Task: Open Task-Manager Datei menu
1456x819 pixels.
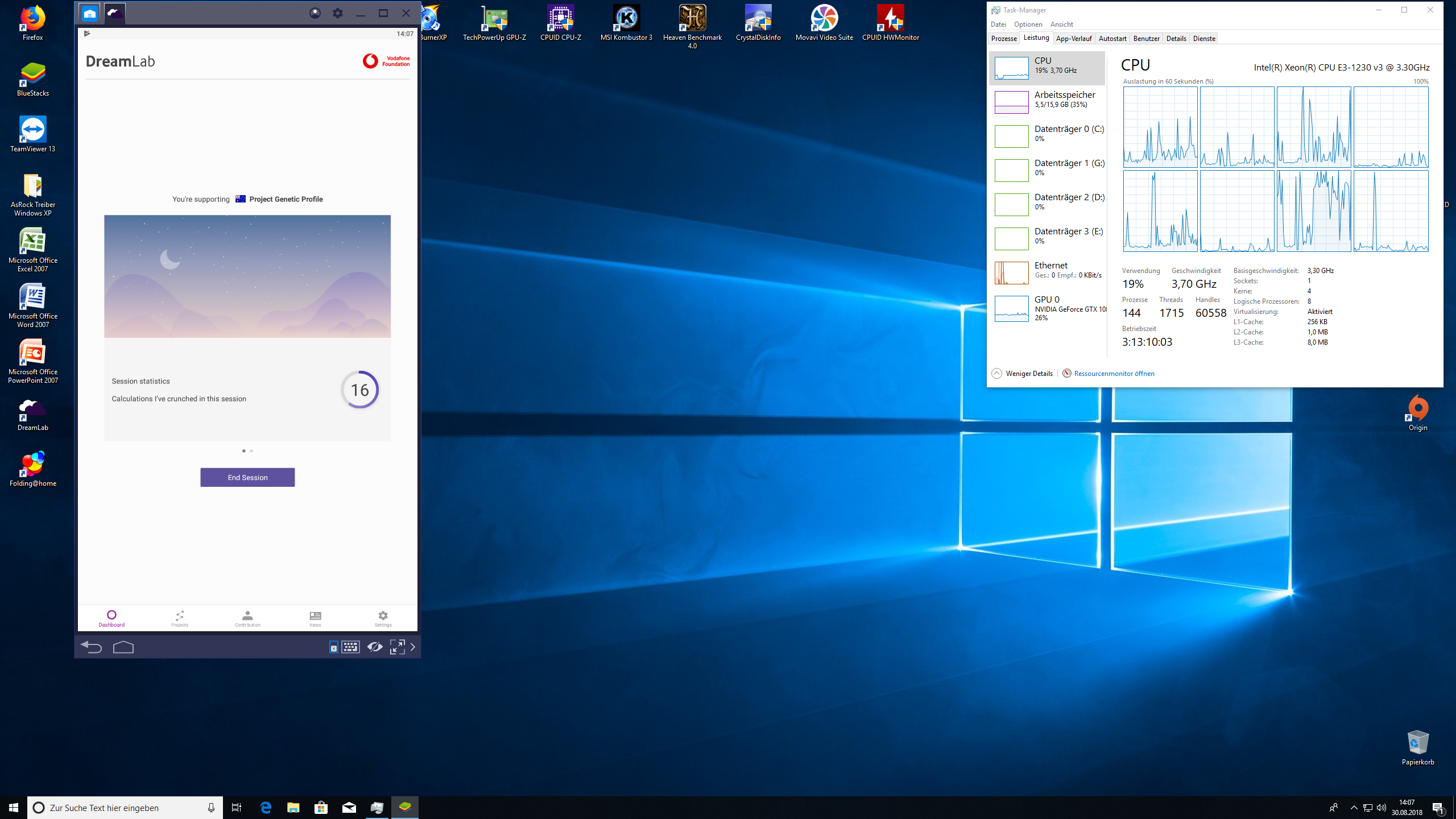Action: (x=998, y=24)
